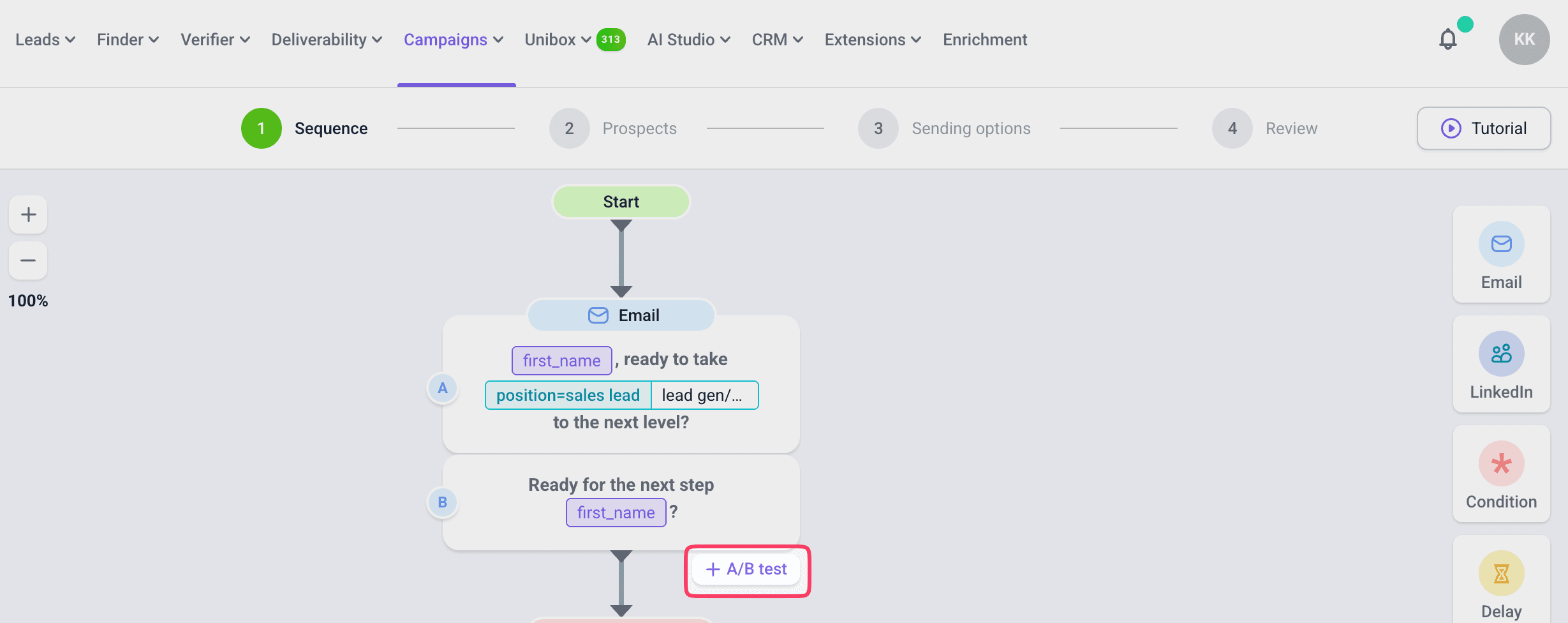Add a Delay element from sidebar
The image size is (1568, 623).
pos(1501,582)
